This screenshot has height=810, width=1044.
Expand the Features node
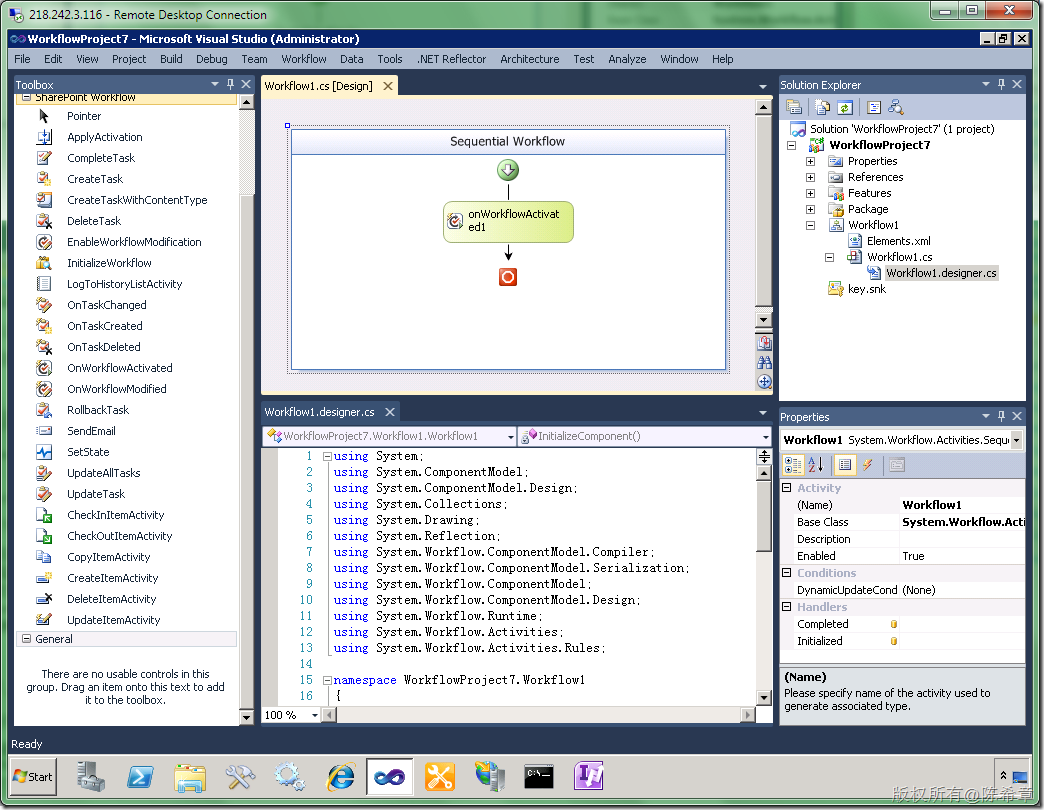pos(810,193)
